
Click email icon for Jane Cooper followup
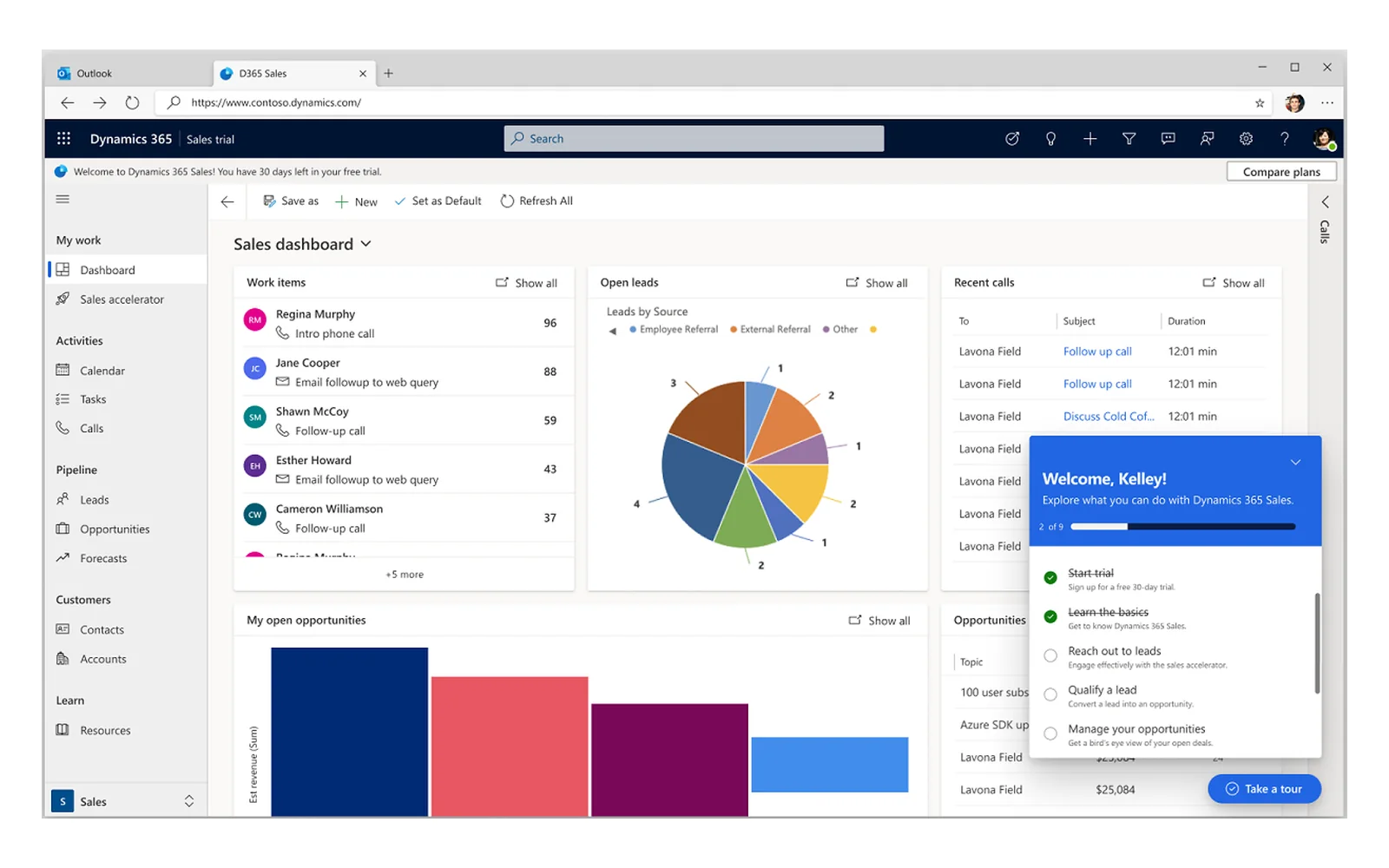click(x=282, y=382)
